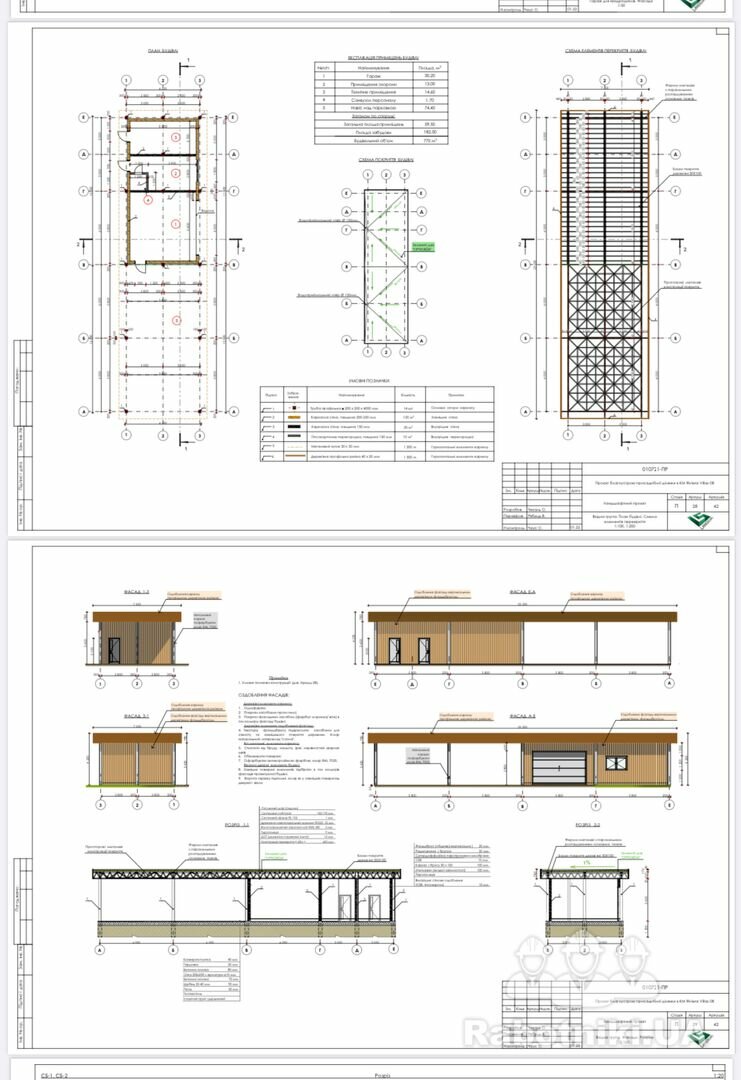Click the 'Навіс над парковкою' table row

point(382,107)
